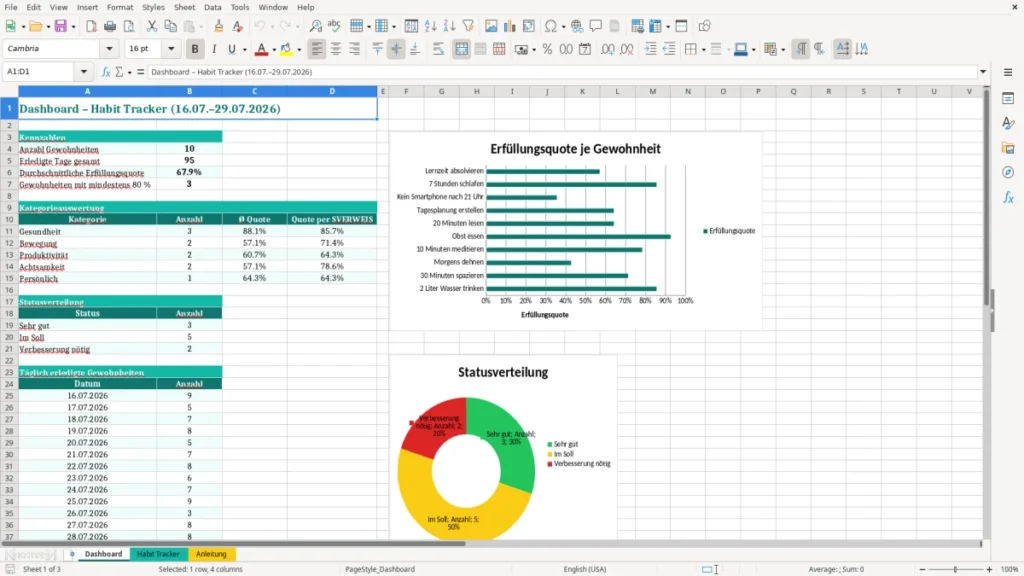Toggle Bold formatting
The image size is (1024, 576).
point(195,49)
